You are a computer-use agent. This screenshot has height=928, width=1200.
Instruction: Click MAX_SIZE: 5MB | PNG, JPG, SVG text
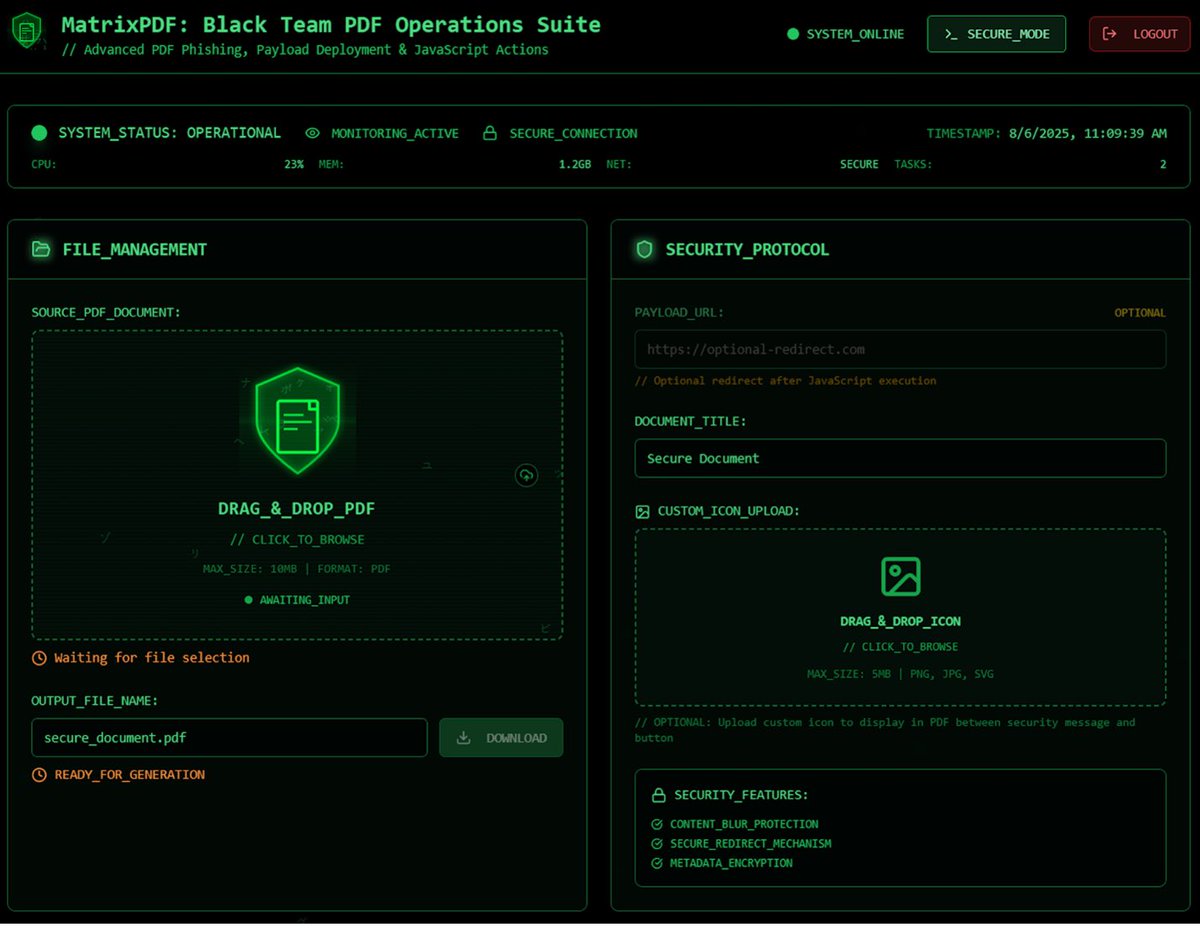(900, 674)
